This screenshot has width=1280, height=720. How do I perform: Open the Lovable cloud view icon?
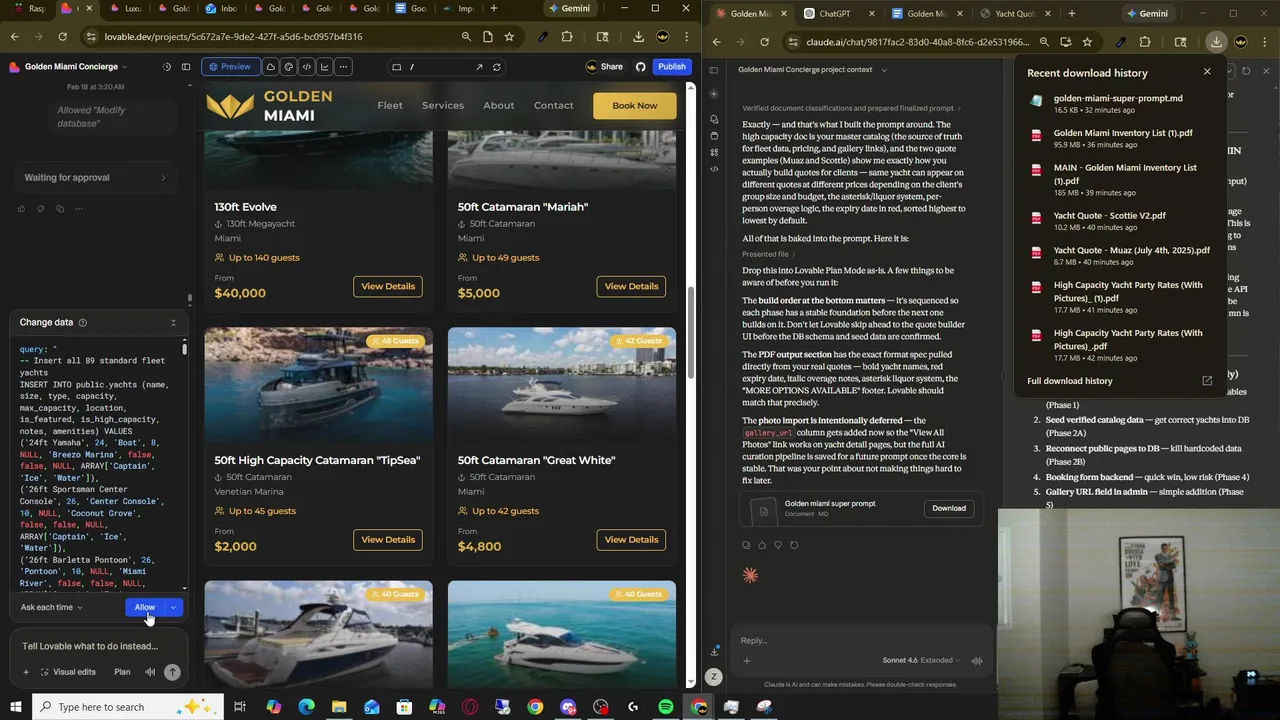click(270, 67)
